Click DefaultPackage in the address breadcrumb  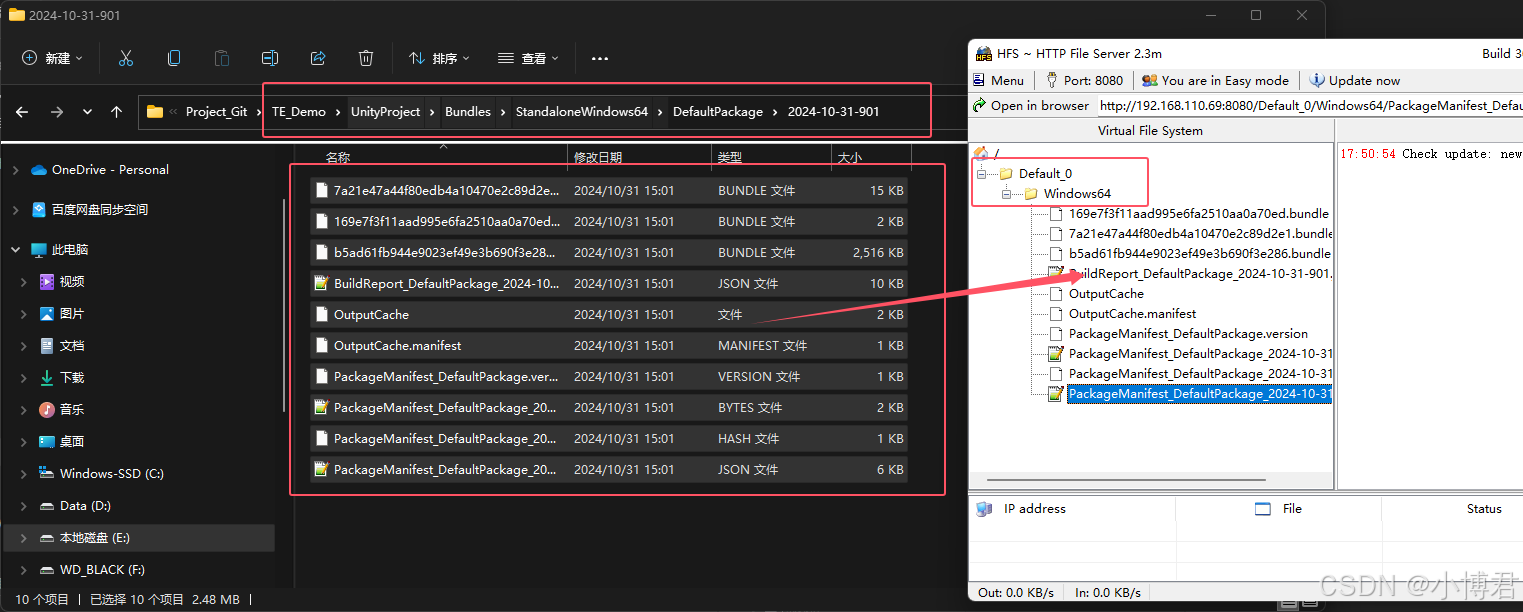[718, 112]
